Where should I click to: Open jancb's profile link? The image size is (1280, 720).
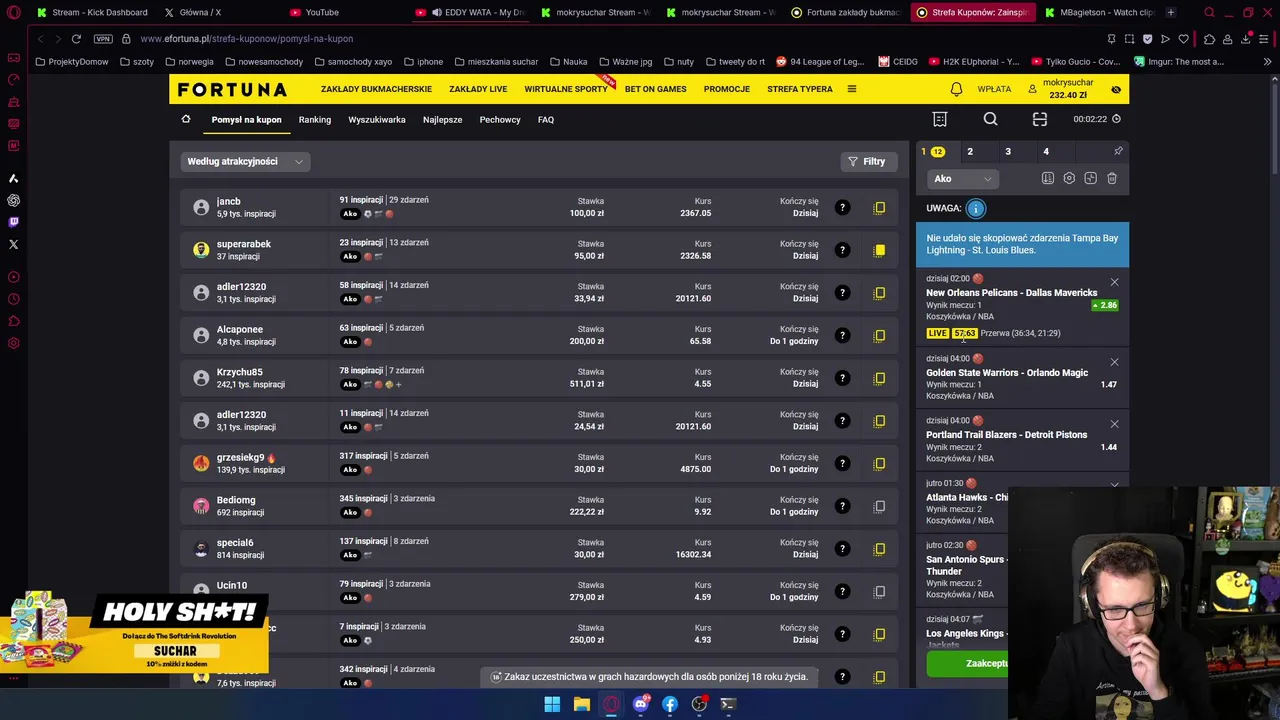(x=229, y=201)
